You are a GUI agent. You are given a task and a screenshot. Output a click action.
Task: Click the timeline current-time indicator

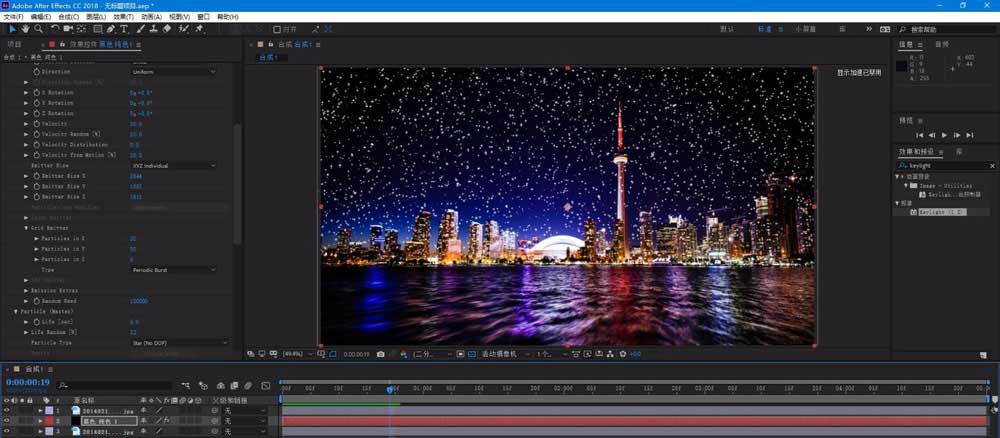pos(390,388)
